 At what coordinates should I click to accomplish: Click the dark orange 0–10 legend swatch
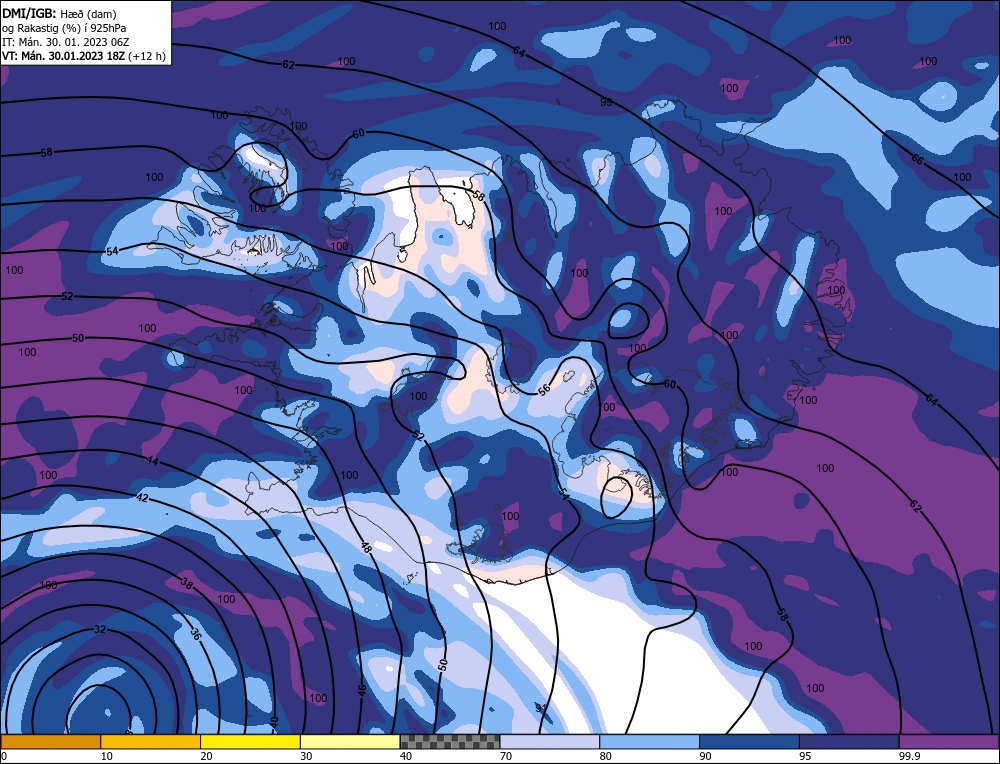tap(50, 741)
